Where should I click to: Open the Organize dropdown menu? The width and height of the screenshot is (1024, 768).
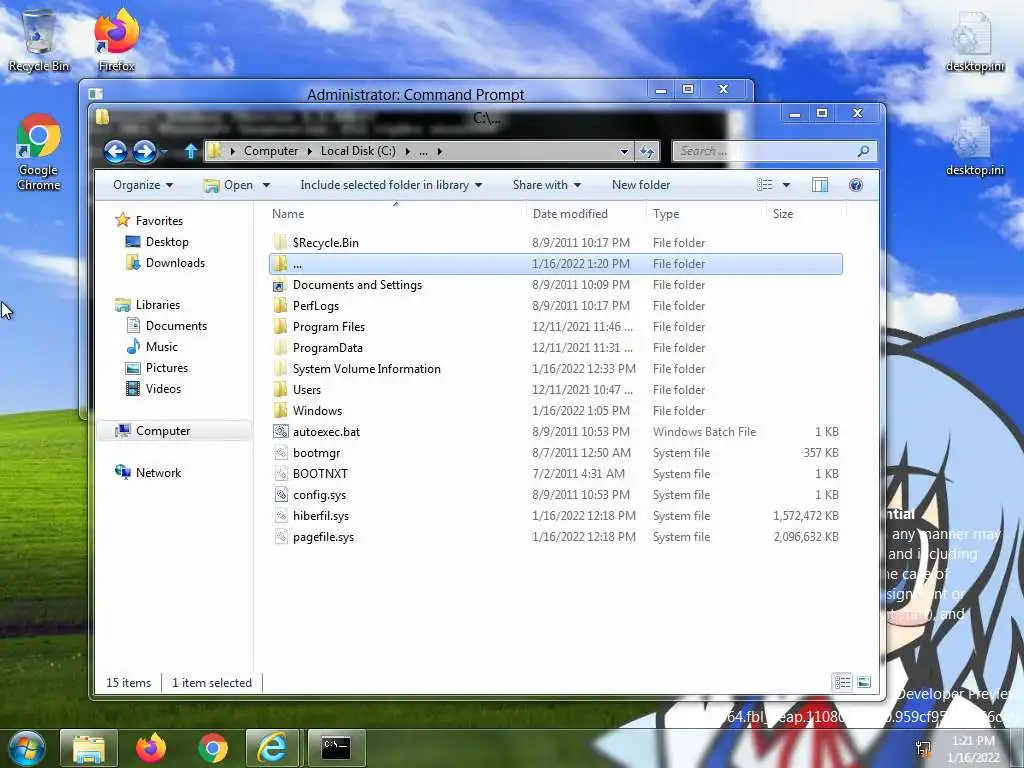coord(142,185)
